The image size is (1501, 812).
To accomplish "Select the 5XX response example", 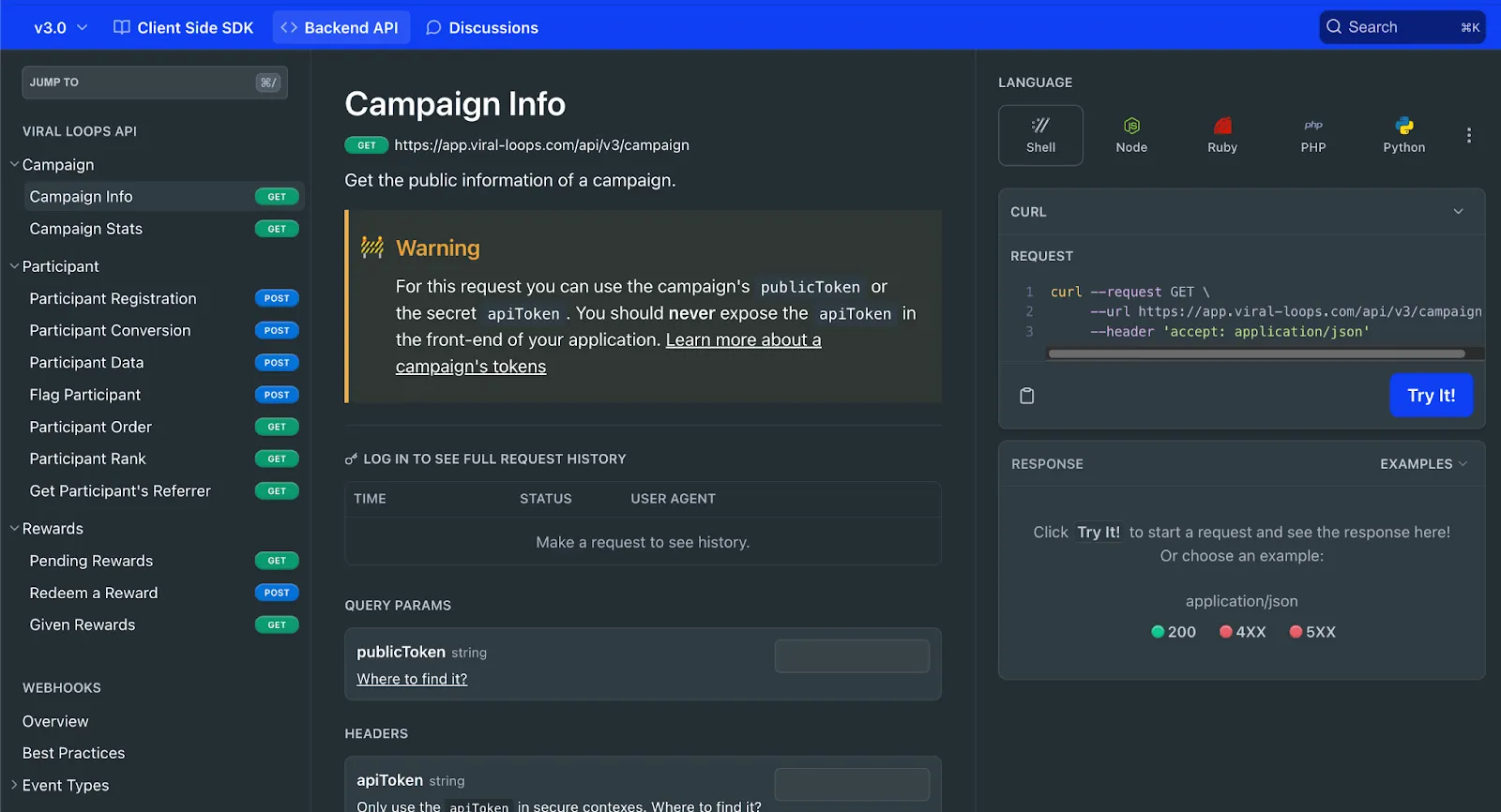I will click(1312, 632).
